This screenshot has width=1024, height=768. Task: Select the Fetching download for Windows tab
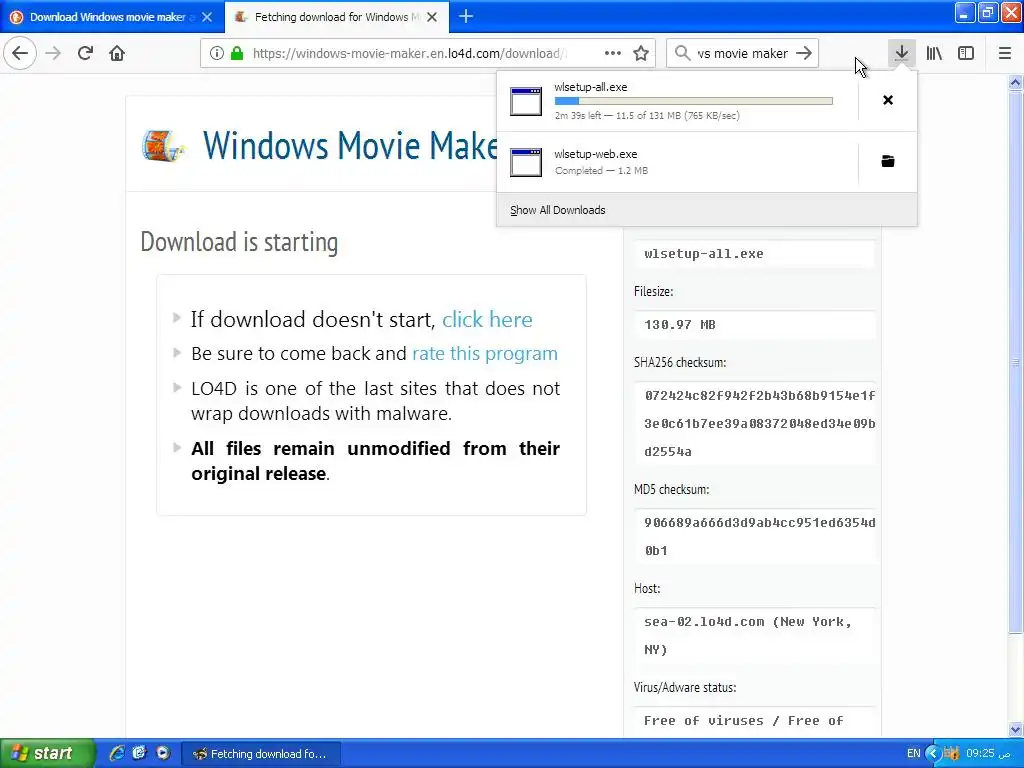tap(336, 17)
